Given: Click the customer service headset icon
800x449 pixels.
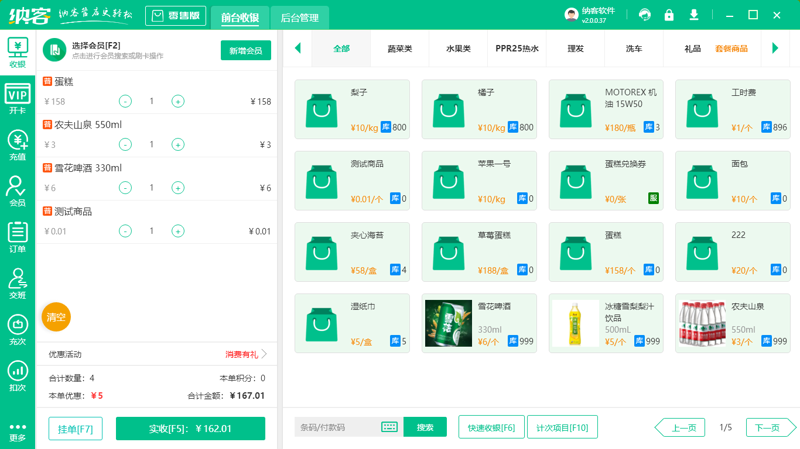Looking at the screenshot, I should 644,15.
